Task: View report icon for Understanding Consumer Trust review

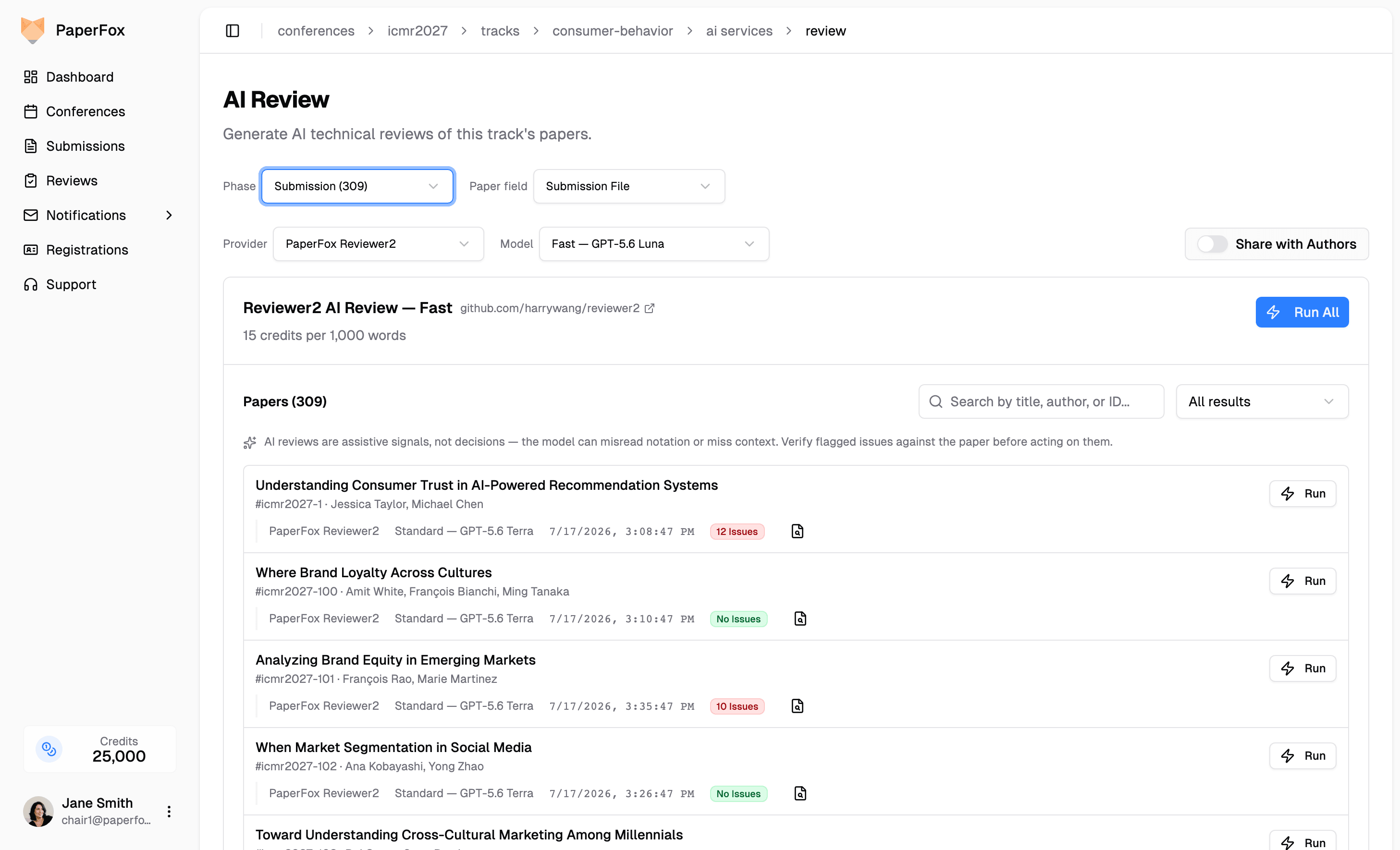Action: click(x=797, y=532)
